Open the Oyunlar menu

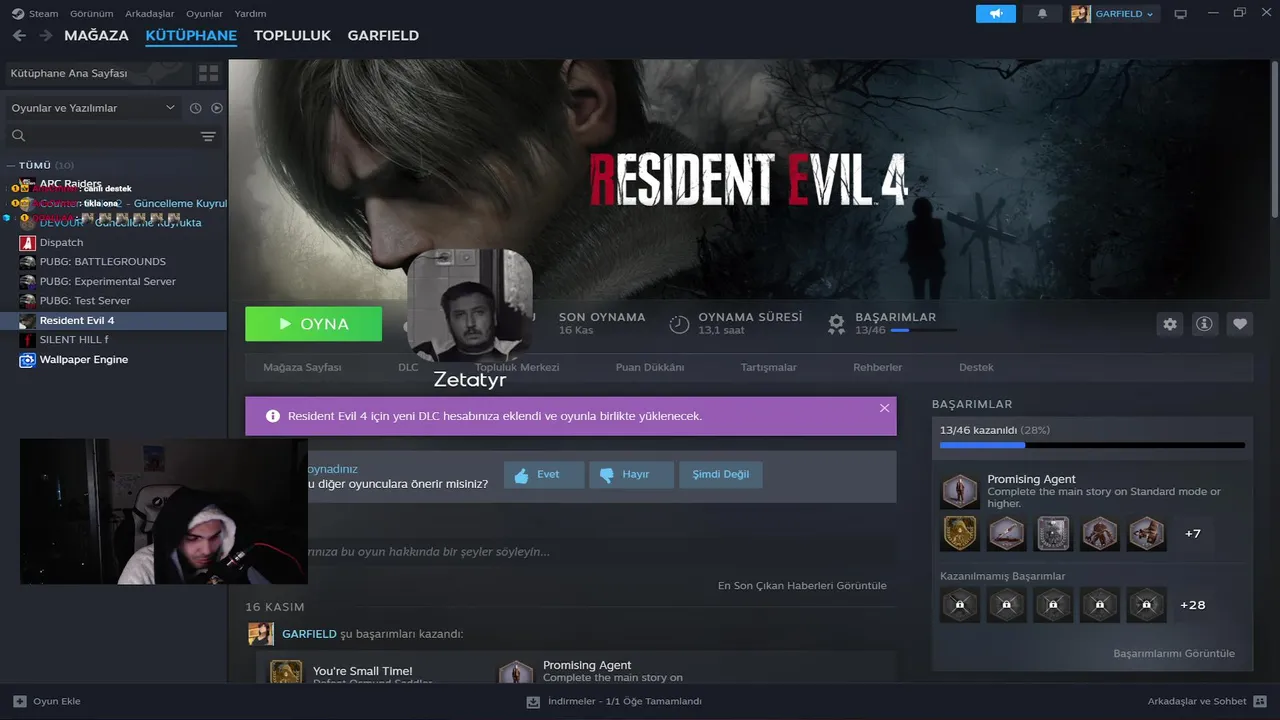click(205, 14)
